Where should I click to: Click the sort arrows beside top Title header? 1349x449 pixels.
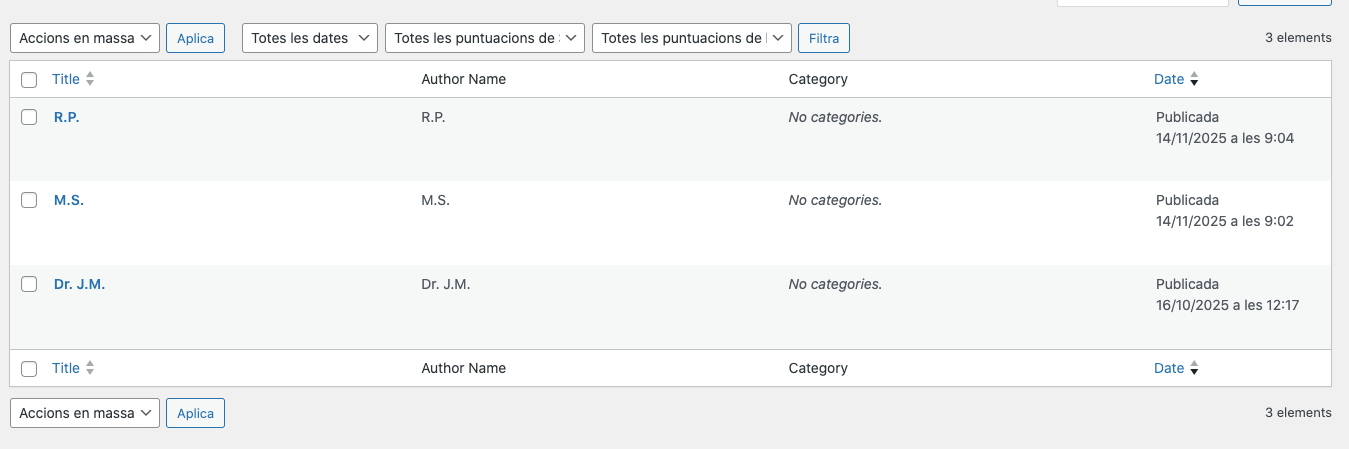tap(90, 79)
